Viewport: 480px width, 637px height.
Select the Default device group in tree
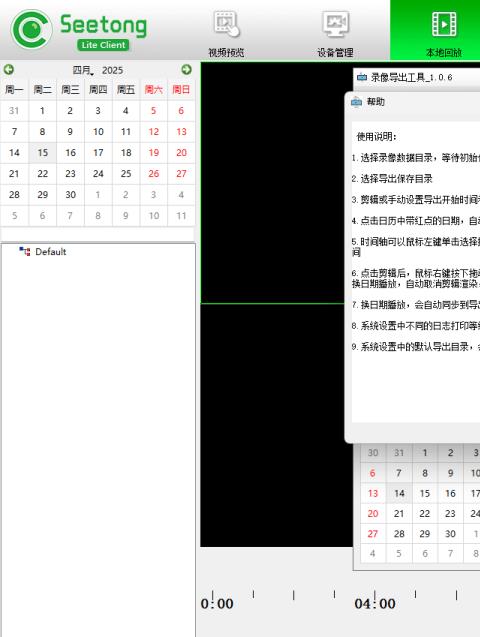(x=50, y=251)
